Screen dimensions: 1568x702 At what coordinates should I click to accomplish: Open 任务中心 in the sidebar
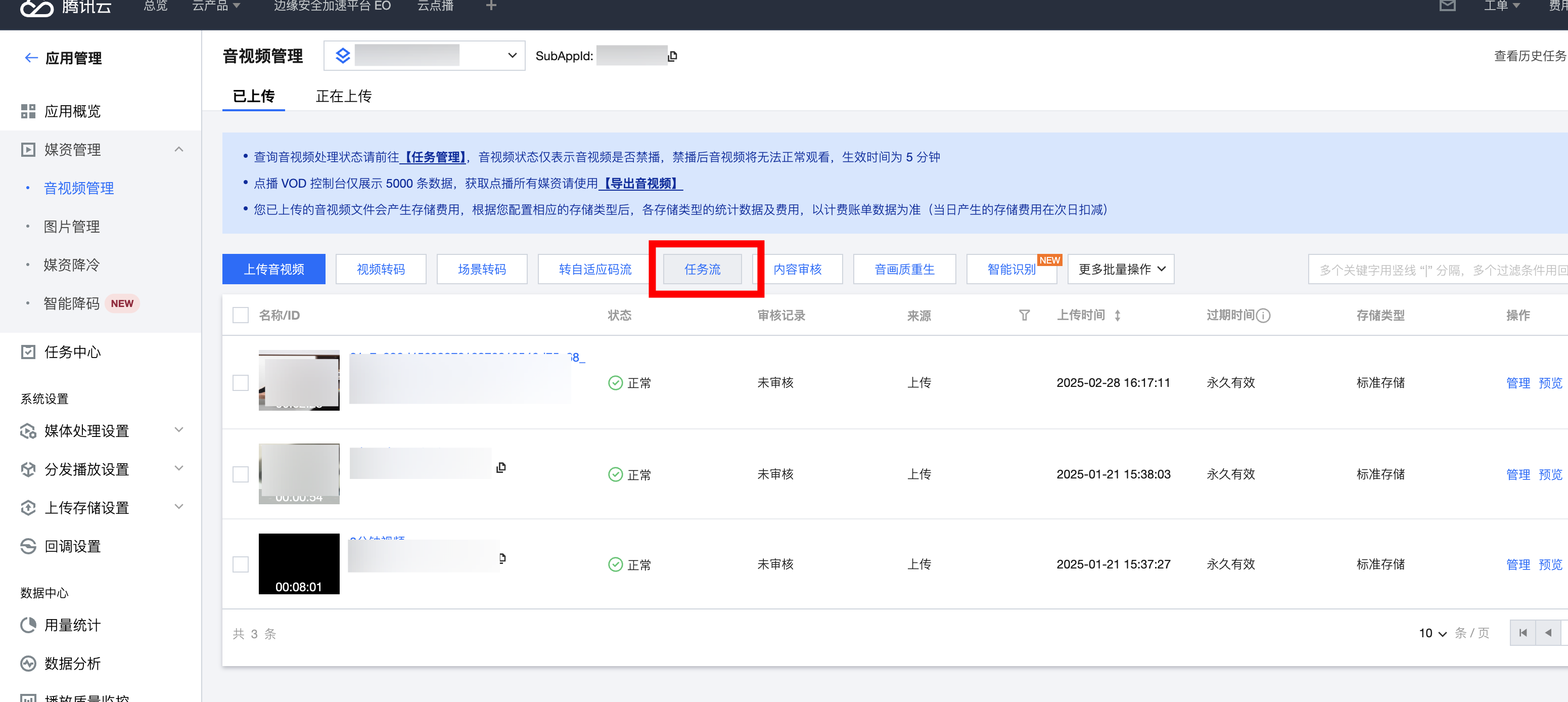[72, 352]
